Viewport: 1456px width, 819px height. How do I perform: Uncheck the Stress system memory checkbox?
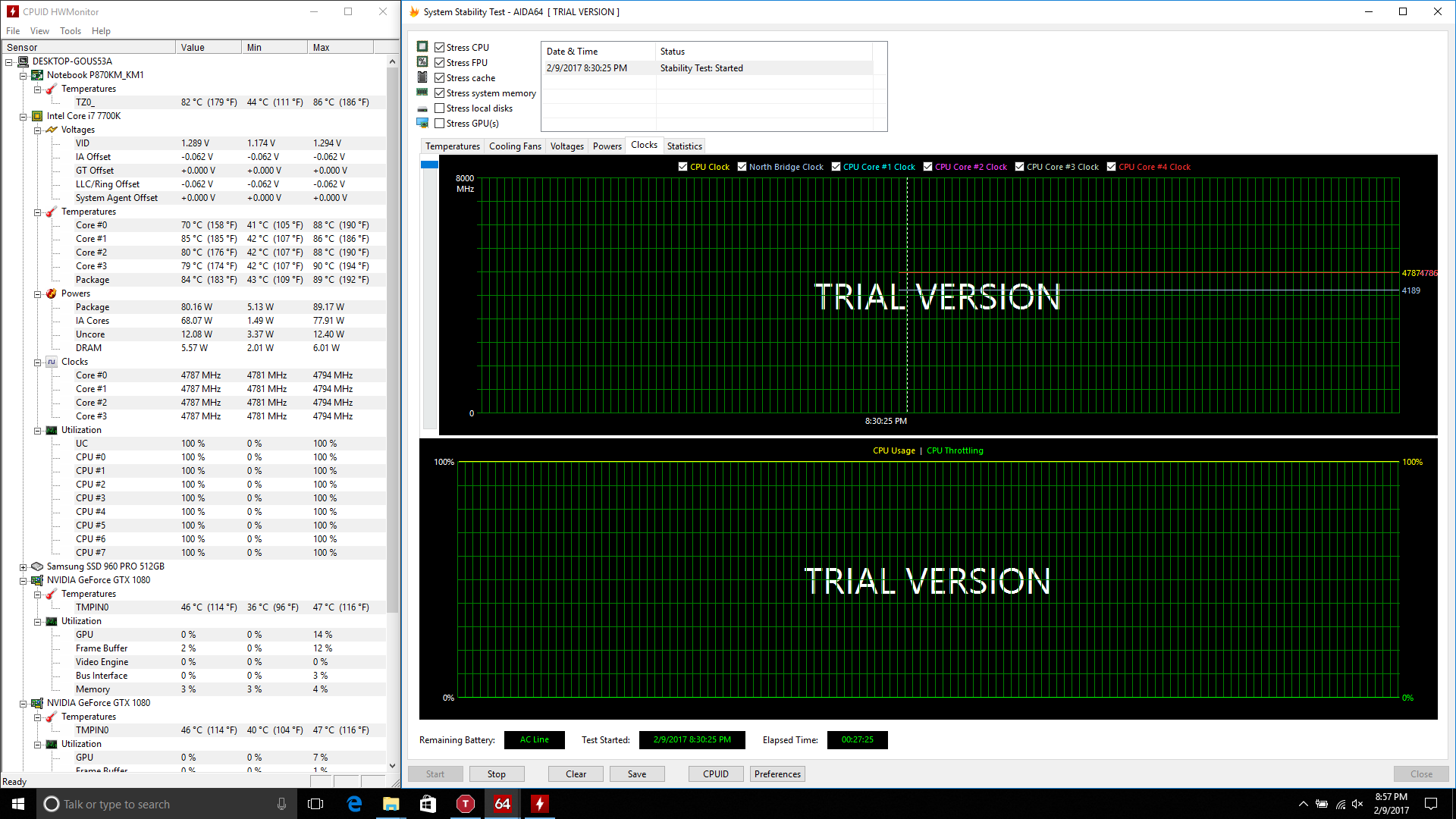pyautogui.click(x=439, y=93)
